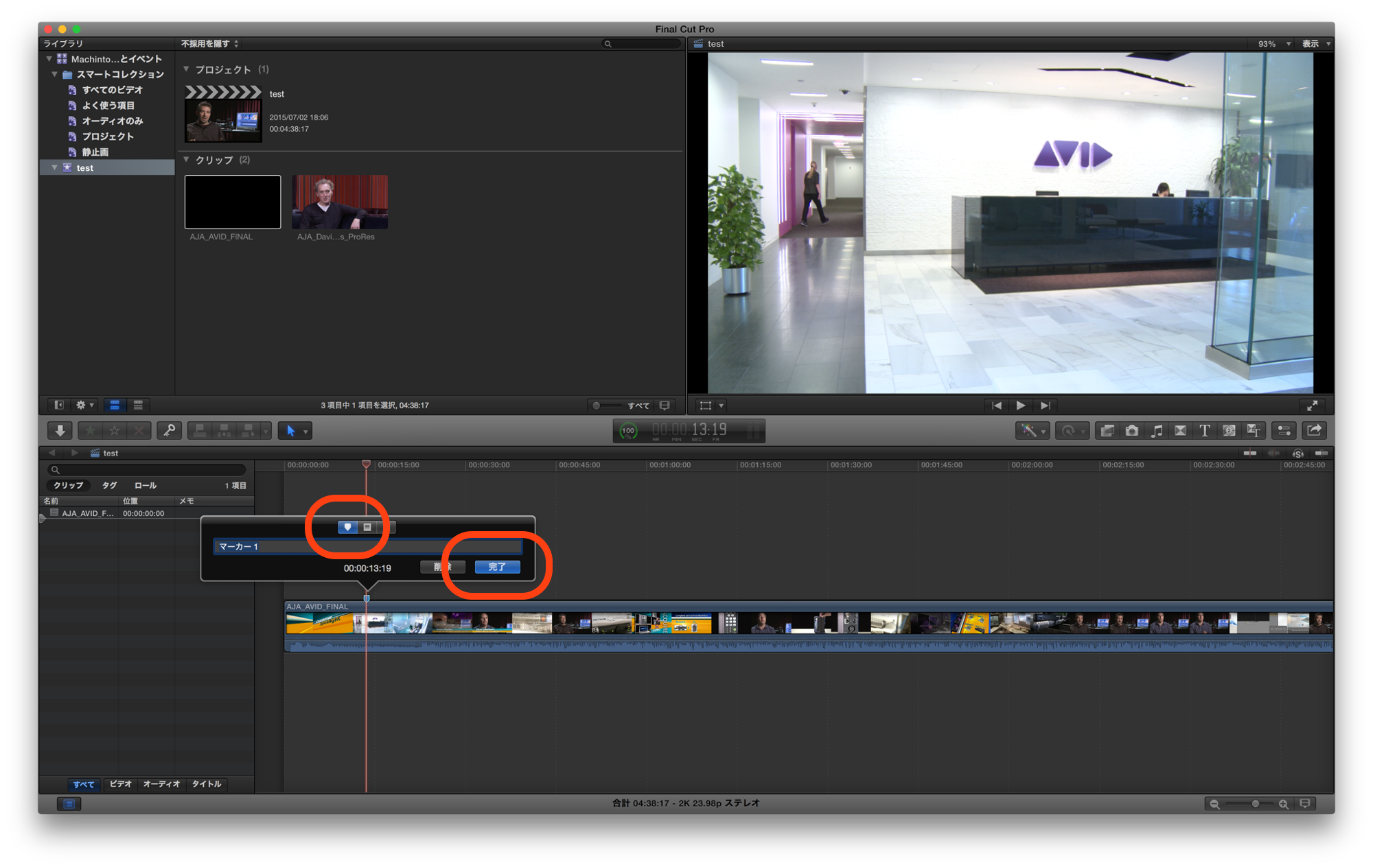Collapse the スマートコレクション folder
The image size is (1373, 868).
coord(54,74)
